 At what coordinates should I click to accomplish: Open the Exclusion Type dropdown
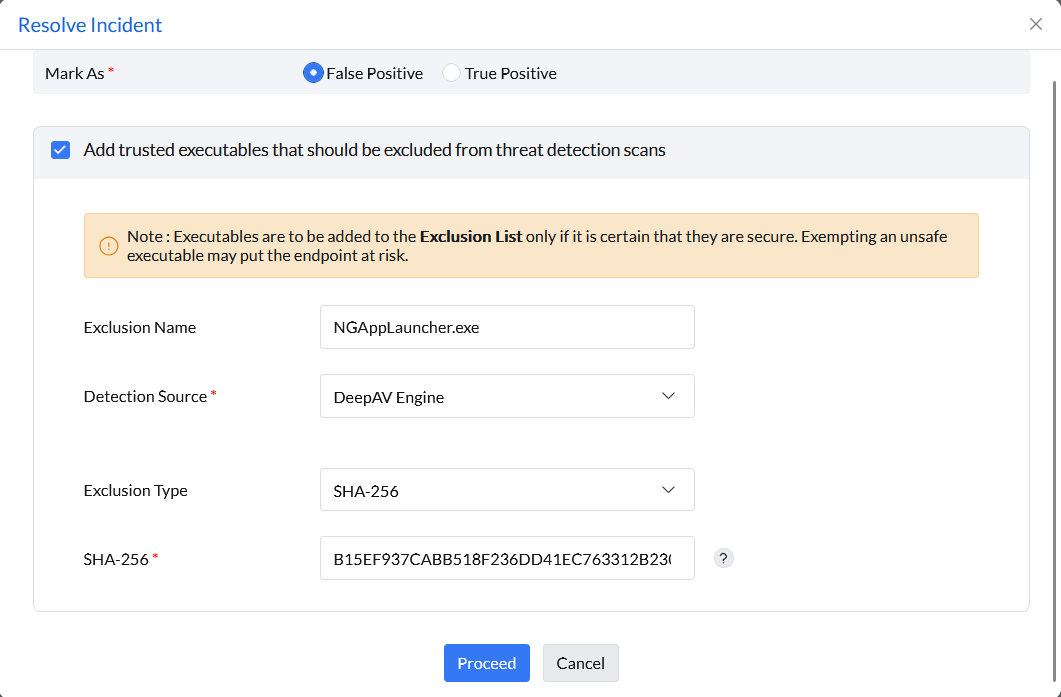pyautogui.click(x=507, y=489)
